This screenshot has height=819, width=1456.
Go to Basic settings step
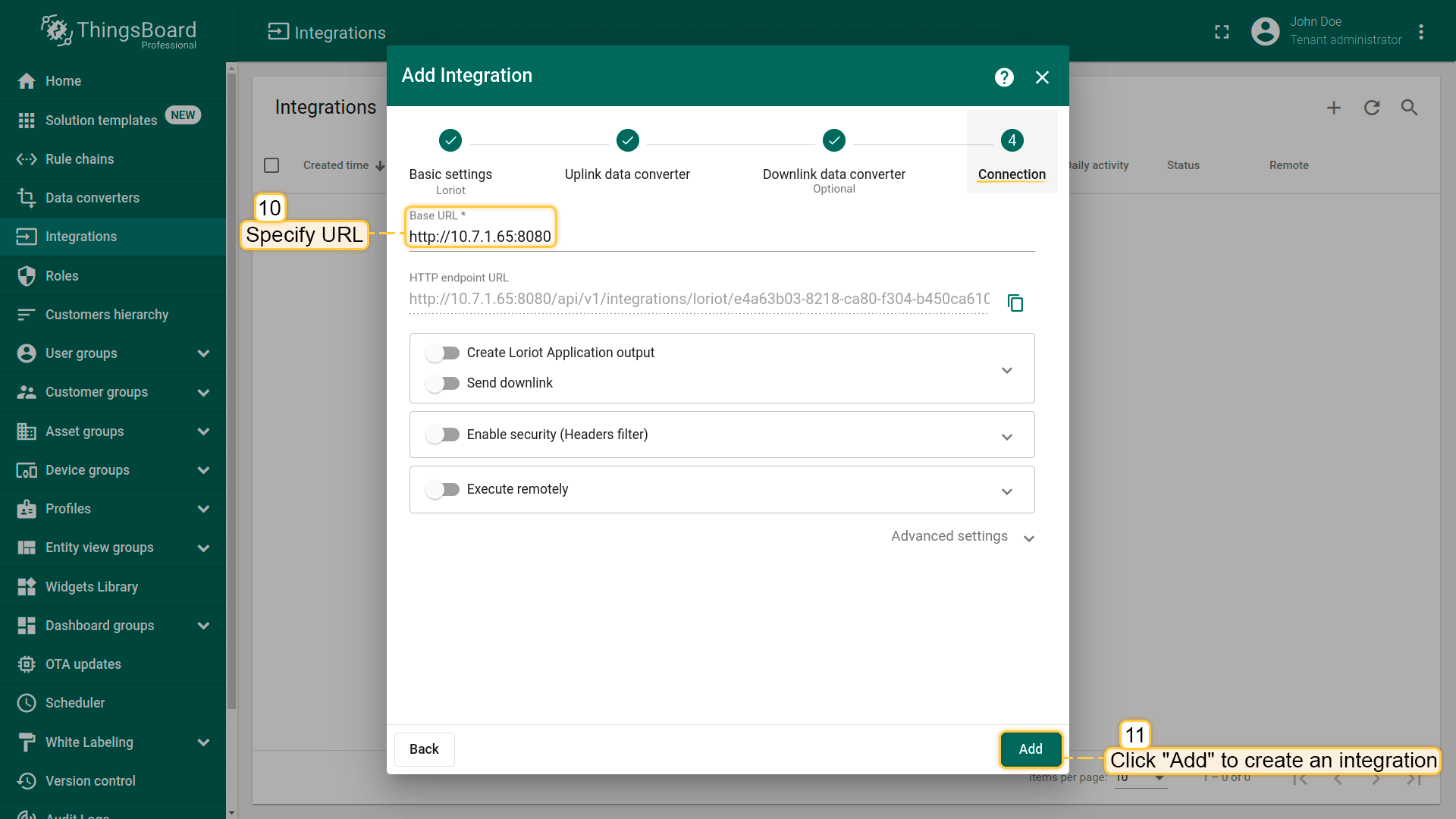pyautogui.click(x=450, y=162)
